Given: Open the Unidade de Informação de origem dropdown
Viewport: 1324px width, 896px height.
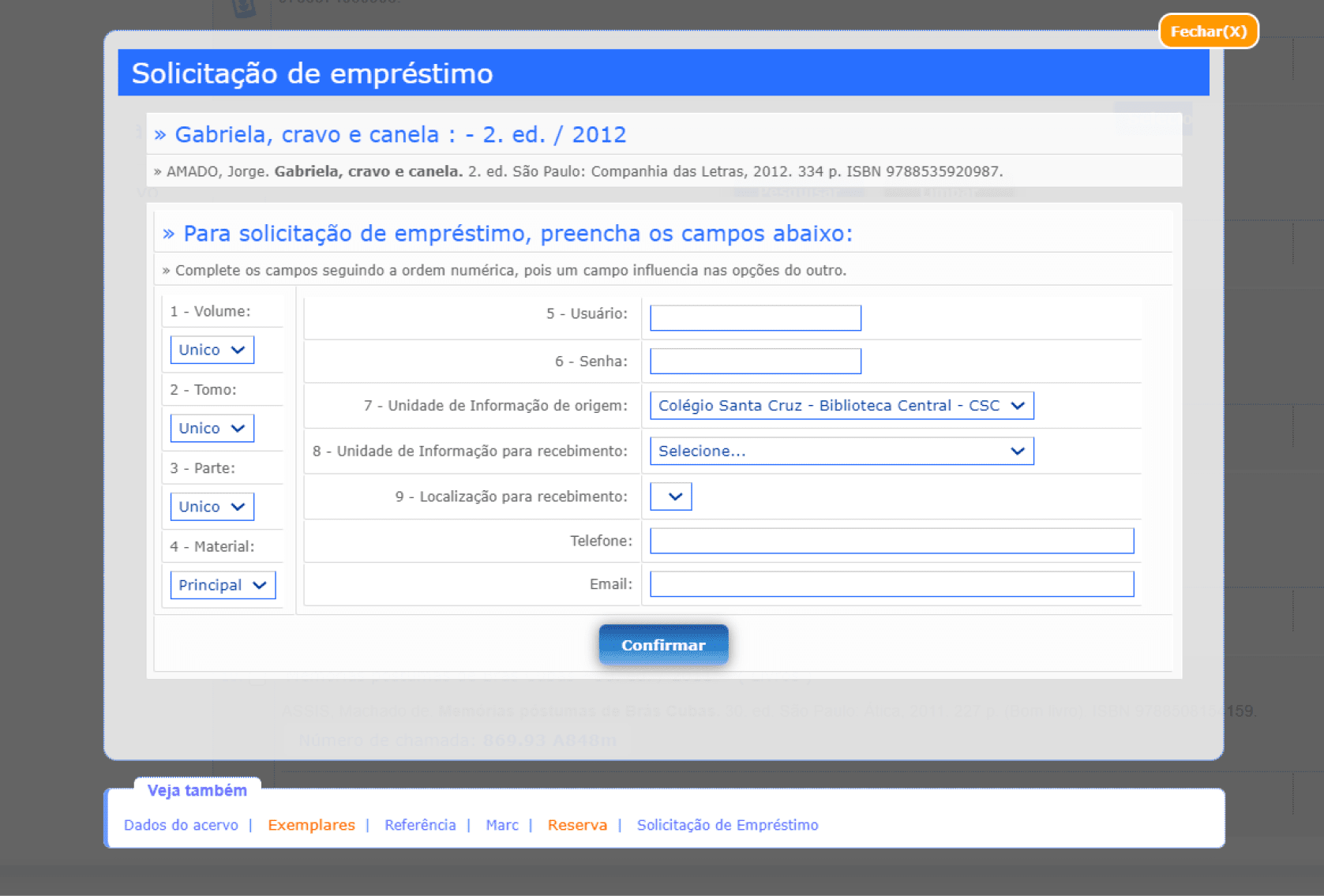Looking at the screenshot, I should click(841, 406).
